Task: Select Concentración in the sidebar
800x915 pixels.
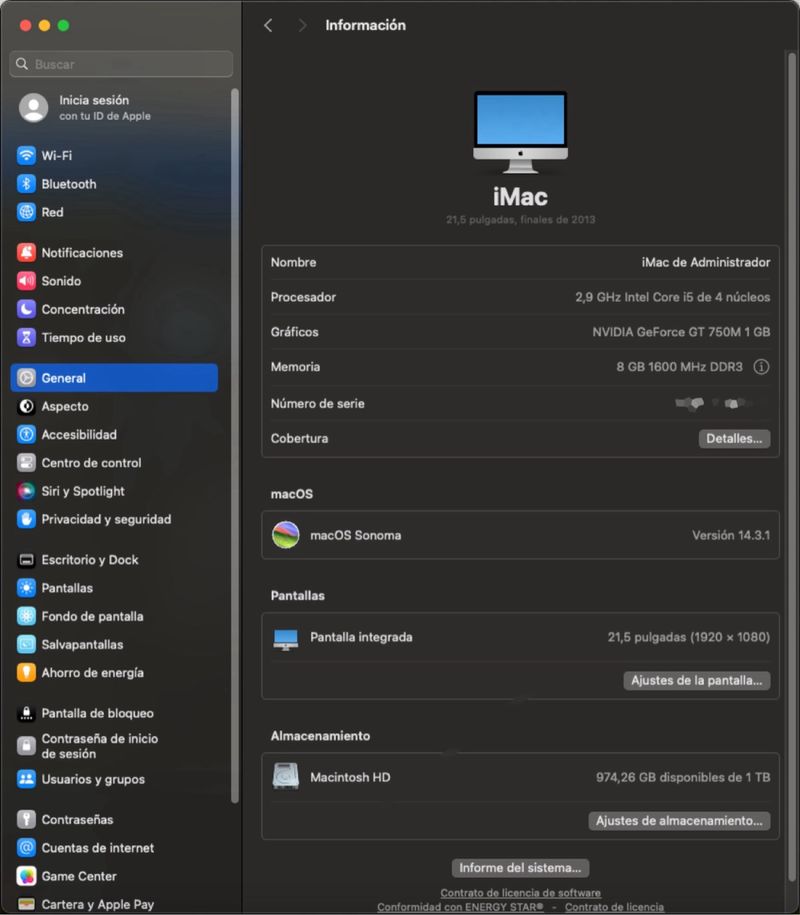Action: tap(114, 309)
